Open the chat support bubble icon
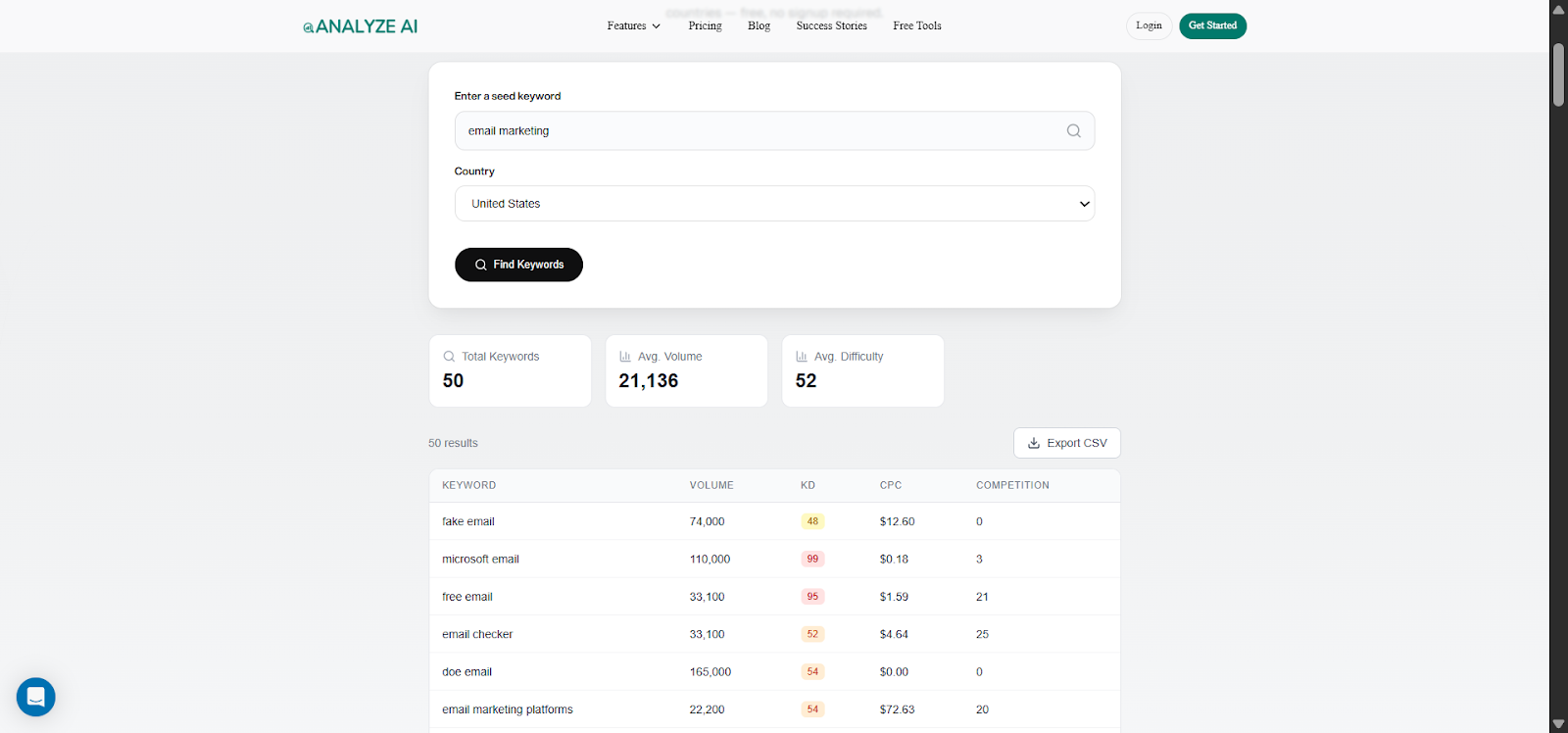The width and height of the screenshot is (1568, 733). coord(36,697)
